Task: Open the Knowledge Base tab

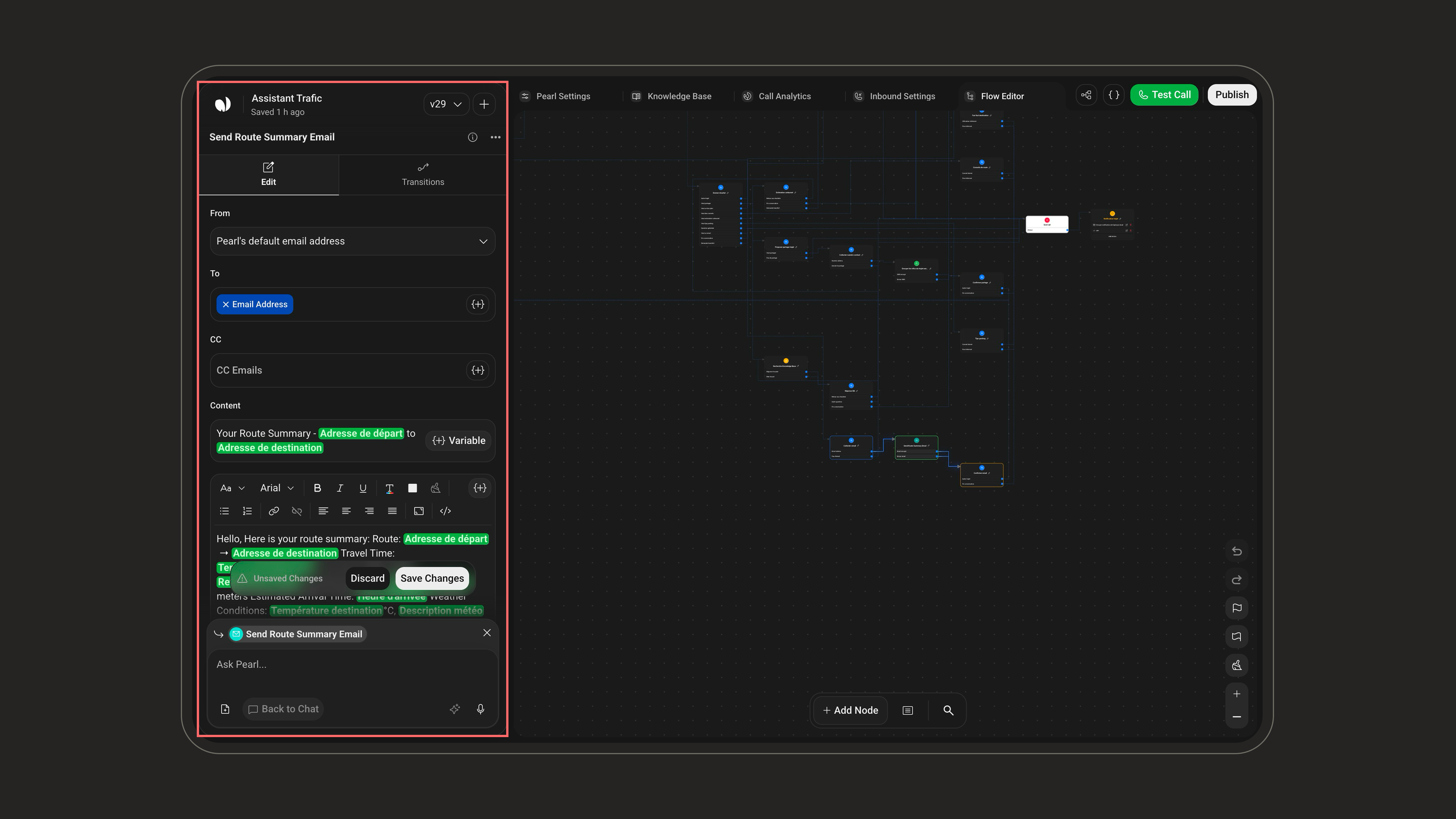Action: point(671,96)
